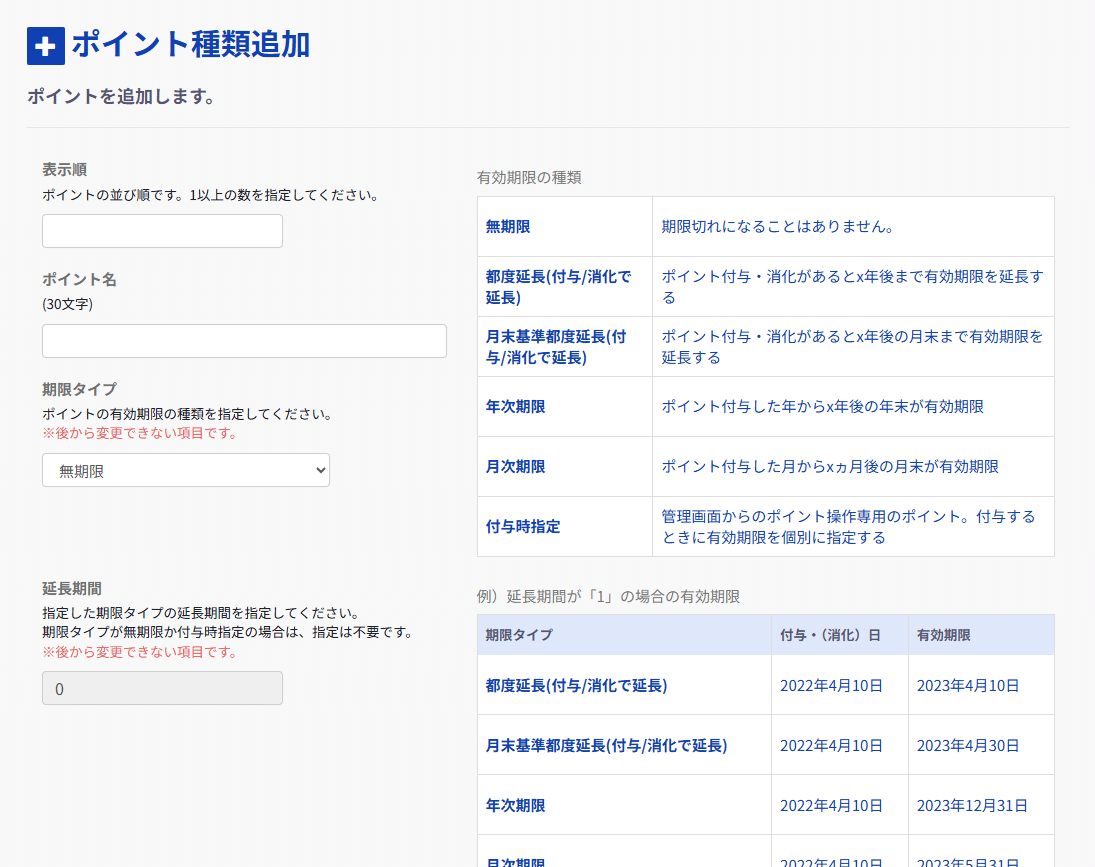Image resolution: width=1095 pixels, height=867 pixels.
Task: Click the 2023年4月10日 expiry date cell
Action: pyautogui.click(x=968, y=686)
